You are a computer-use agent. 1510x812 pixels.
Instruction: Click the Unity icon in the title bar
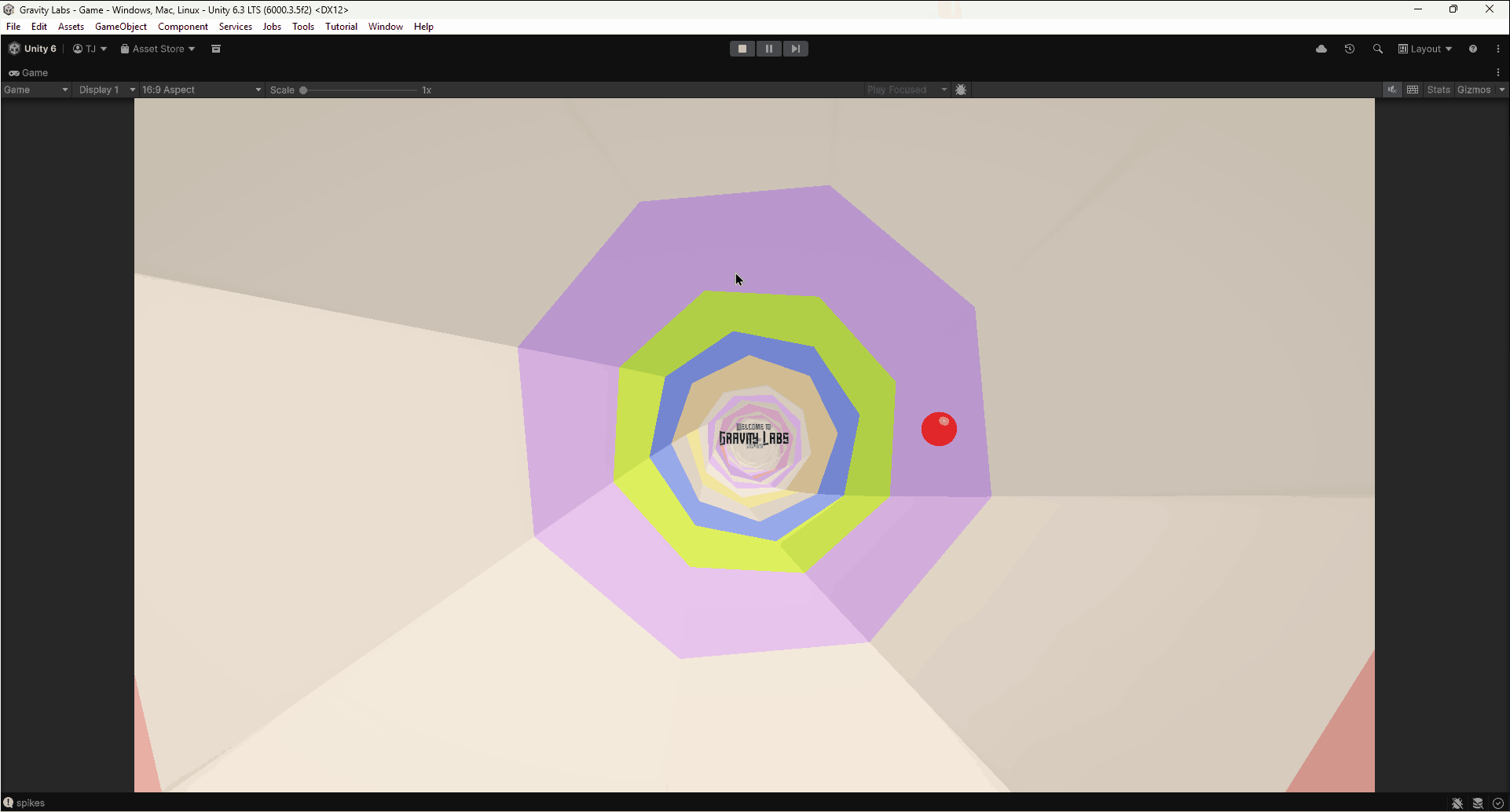pyautogui.click(x=9, y=9)
